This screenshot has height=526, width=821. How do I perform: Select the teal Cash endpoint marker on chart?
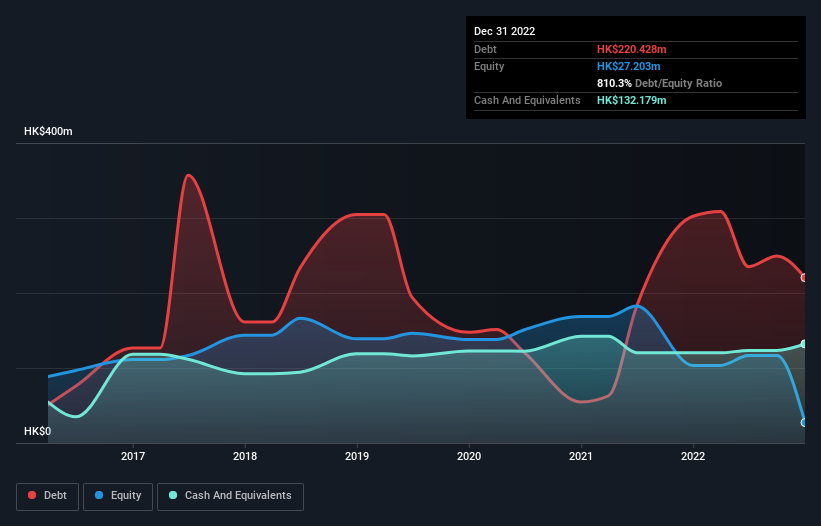pyautogui.click(x=804, y=344)
